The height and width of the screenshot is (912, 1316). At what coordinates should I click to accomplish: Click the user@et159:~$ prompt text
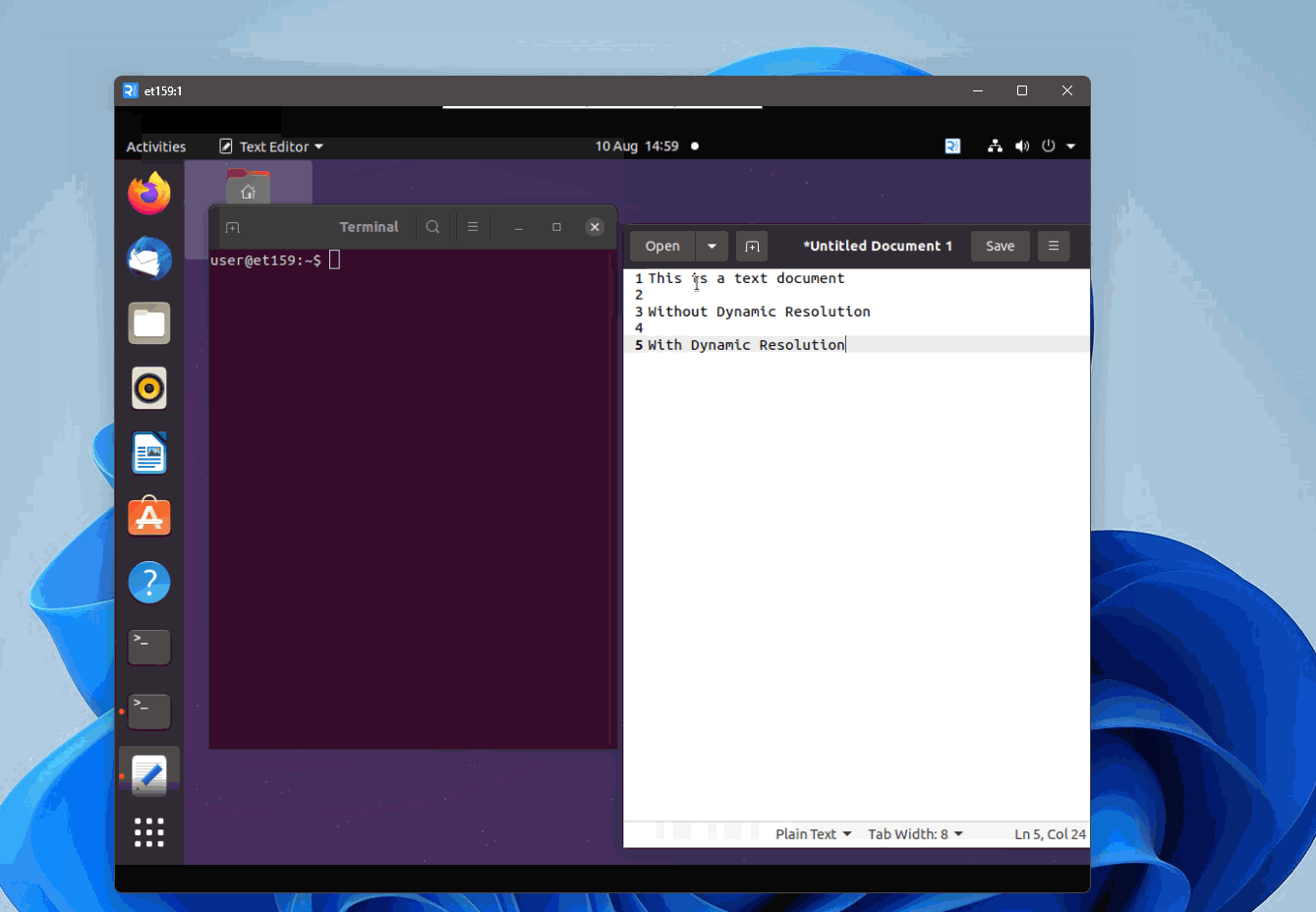click(265, 260)
